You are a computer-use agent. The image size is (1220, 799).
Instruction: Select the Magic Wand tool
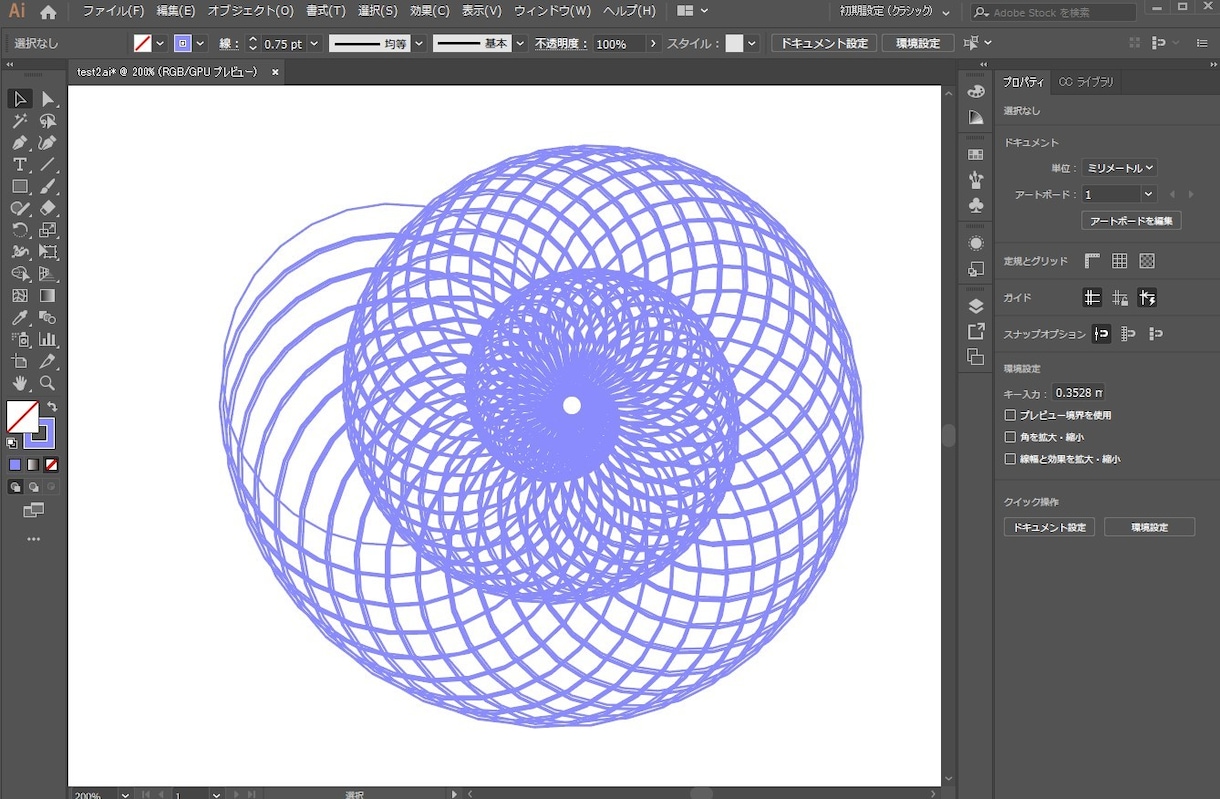[19, 120]
